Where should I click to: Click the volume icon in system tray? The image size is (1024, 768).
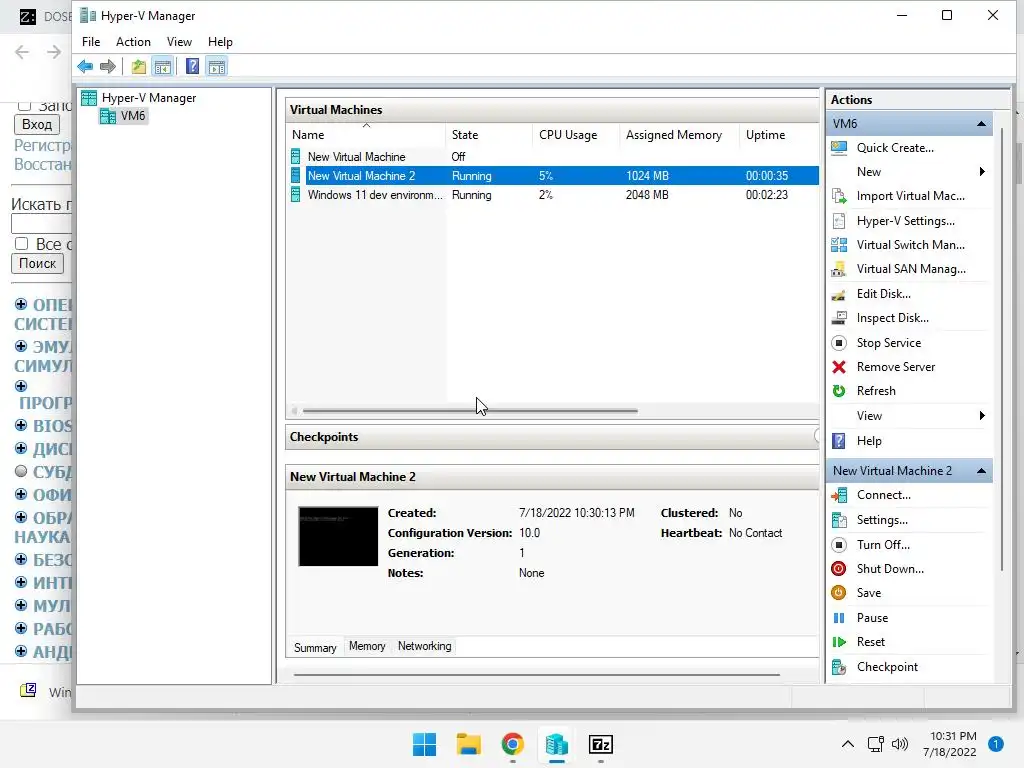click(900, 744)
